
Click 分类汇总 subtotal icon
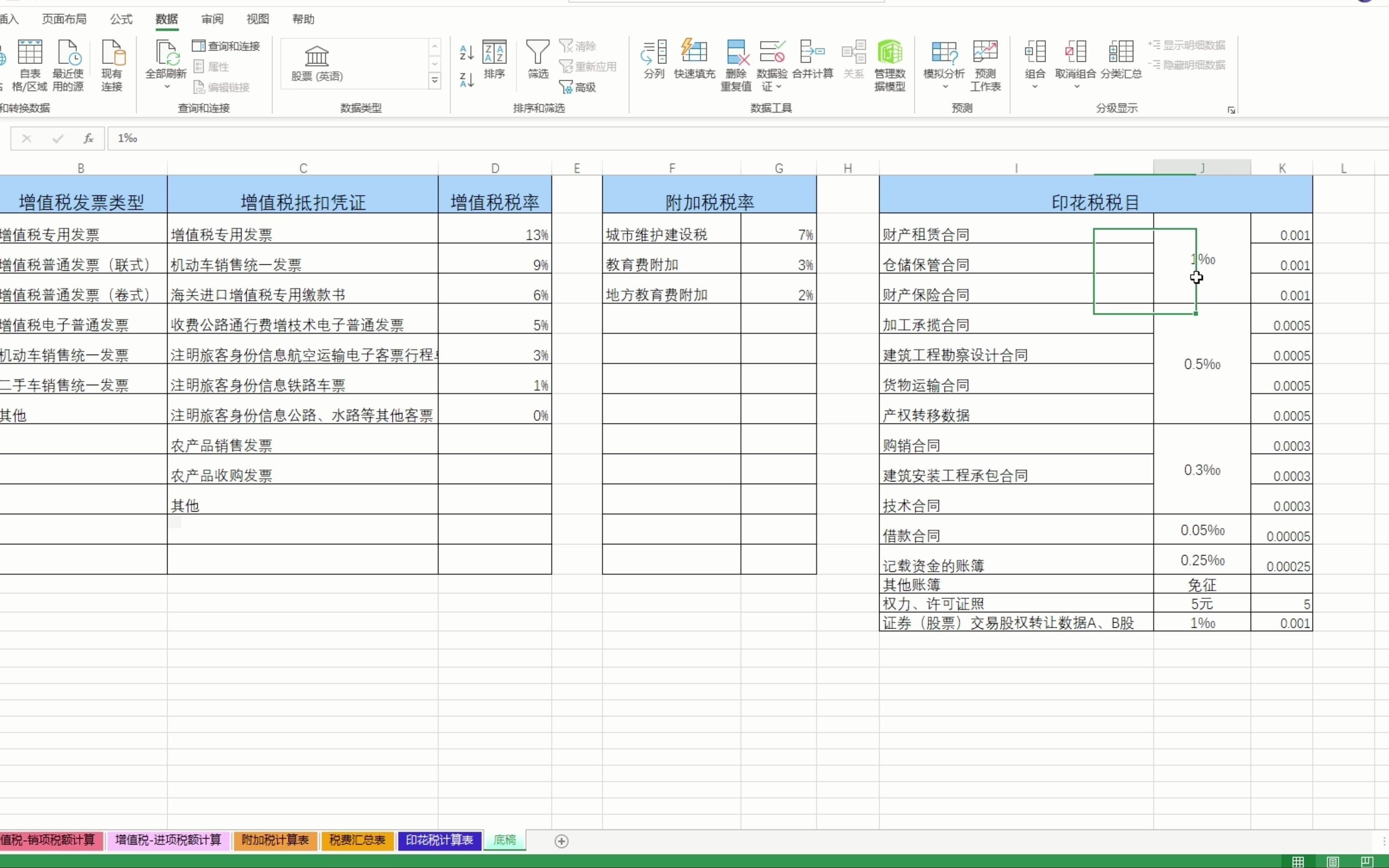tap(1121, 59)
